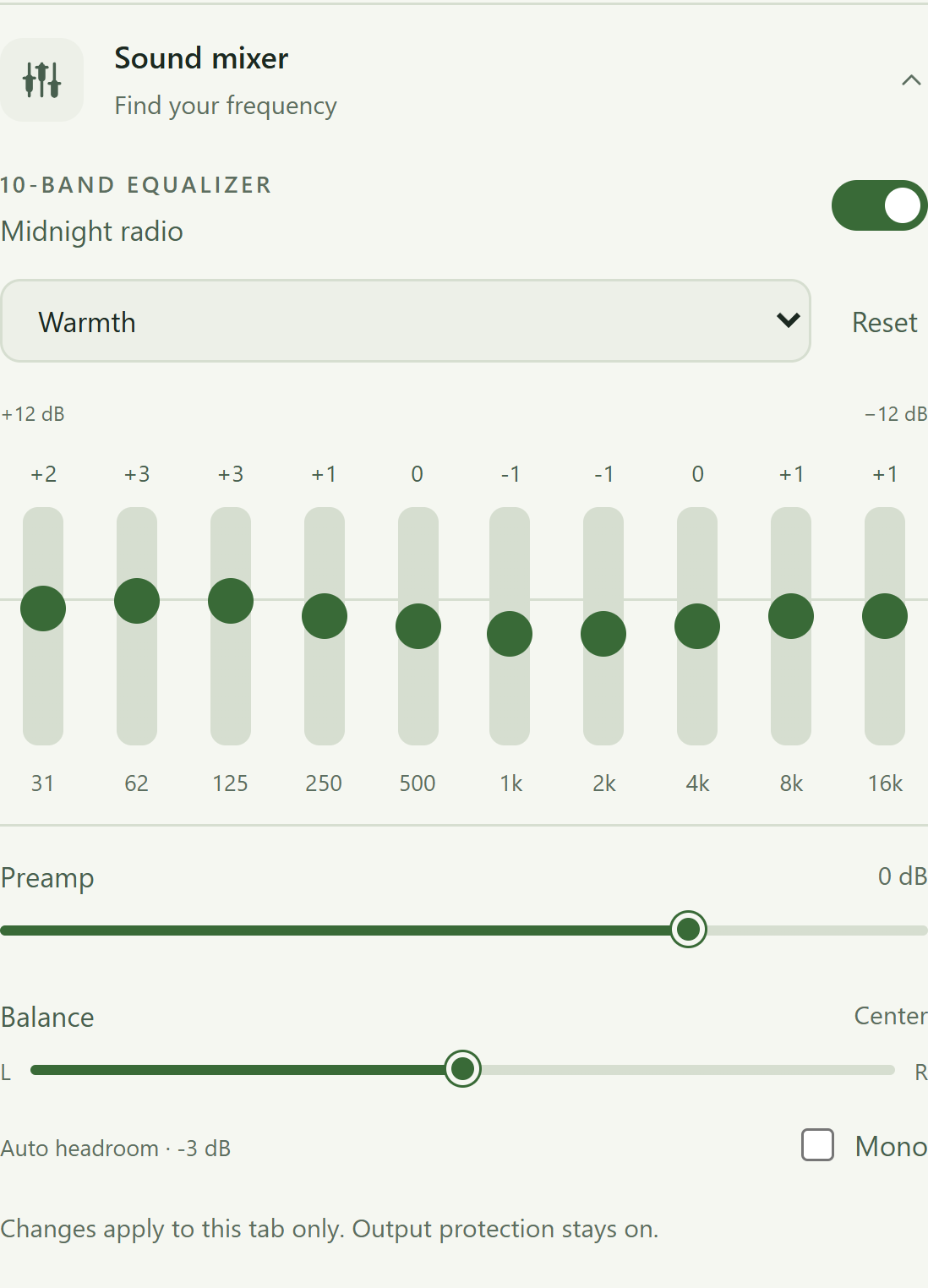Enable the Mono checkbox
928x1288 pixels.
817,1145
